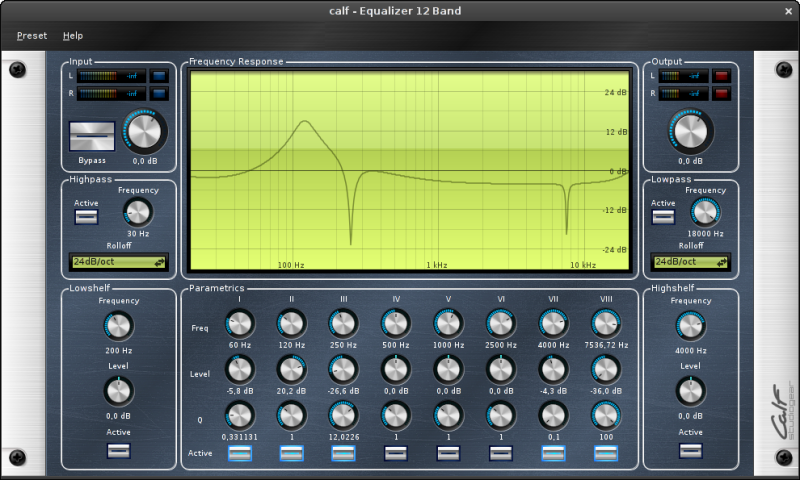Image resolution: width=800 pixels, height=480 pixels.
Task: Disable band II Active toggle
Action: coord(292,453)
